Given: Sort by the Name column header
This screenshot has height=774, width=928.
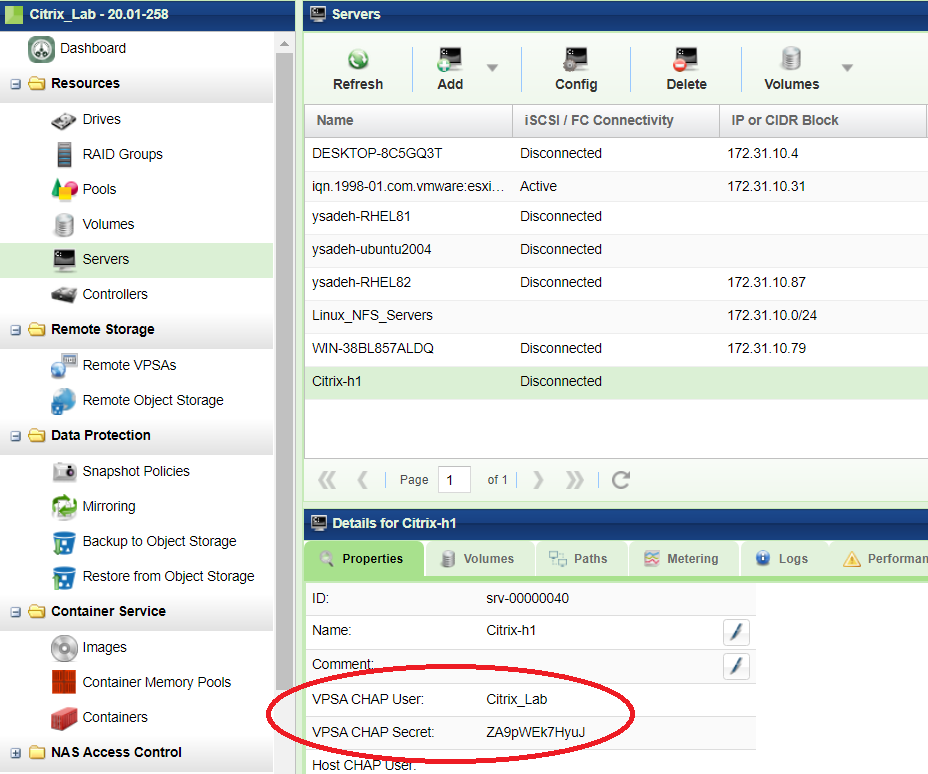Looking at the screenshot, I should (x=408, y=121).
